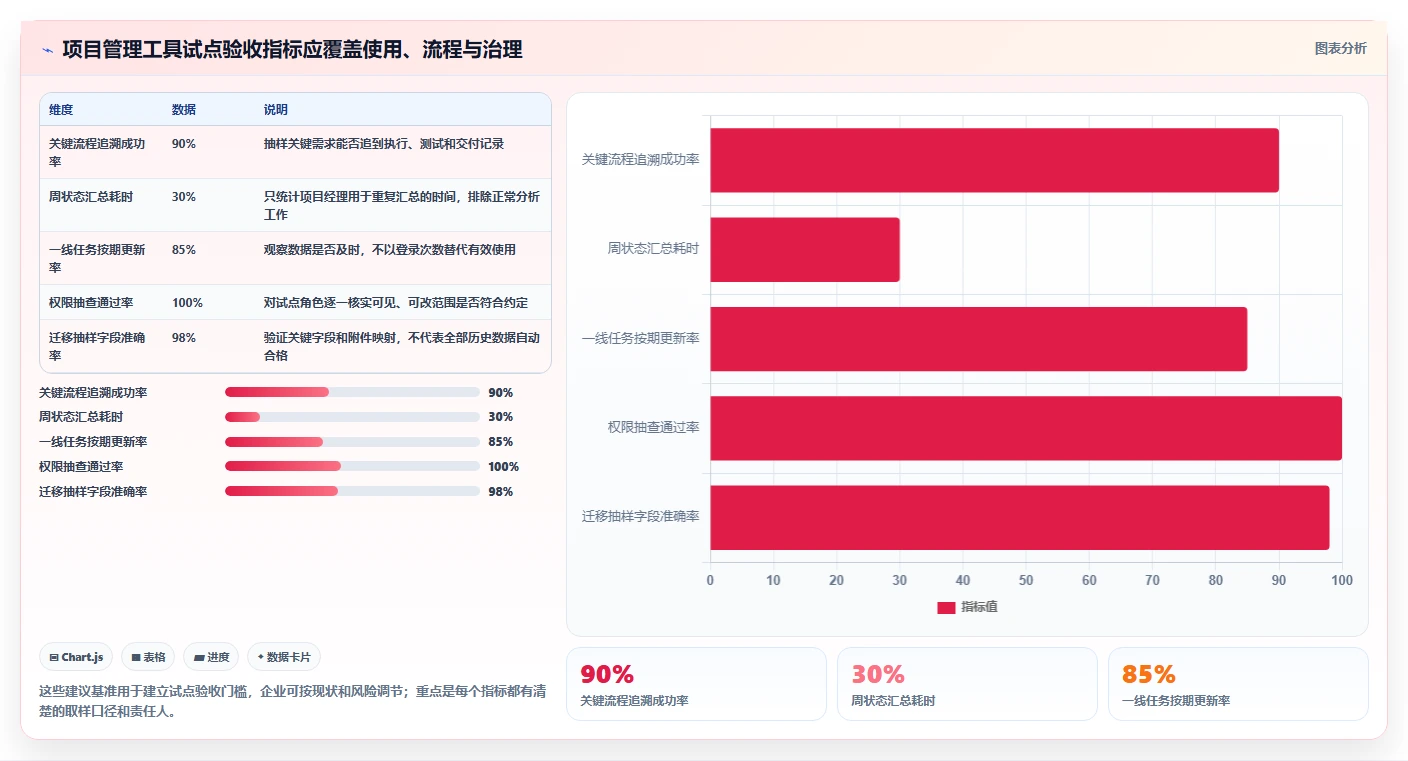Click the 指标值 red legend swatch
The width and height of the screenshot is (1408, 761).
click(946, 608)
